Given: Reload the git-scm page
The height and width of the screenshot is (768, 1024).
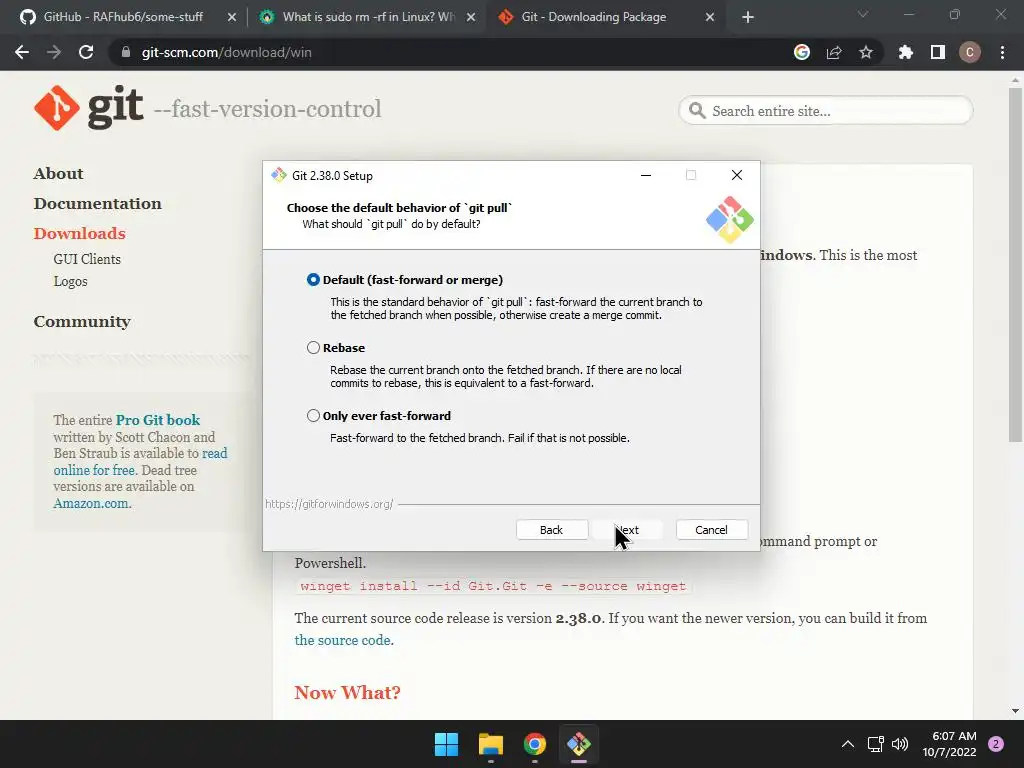Looking at the screenshot, I should point(86,52).
